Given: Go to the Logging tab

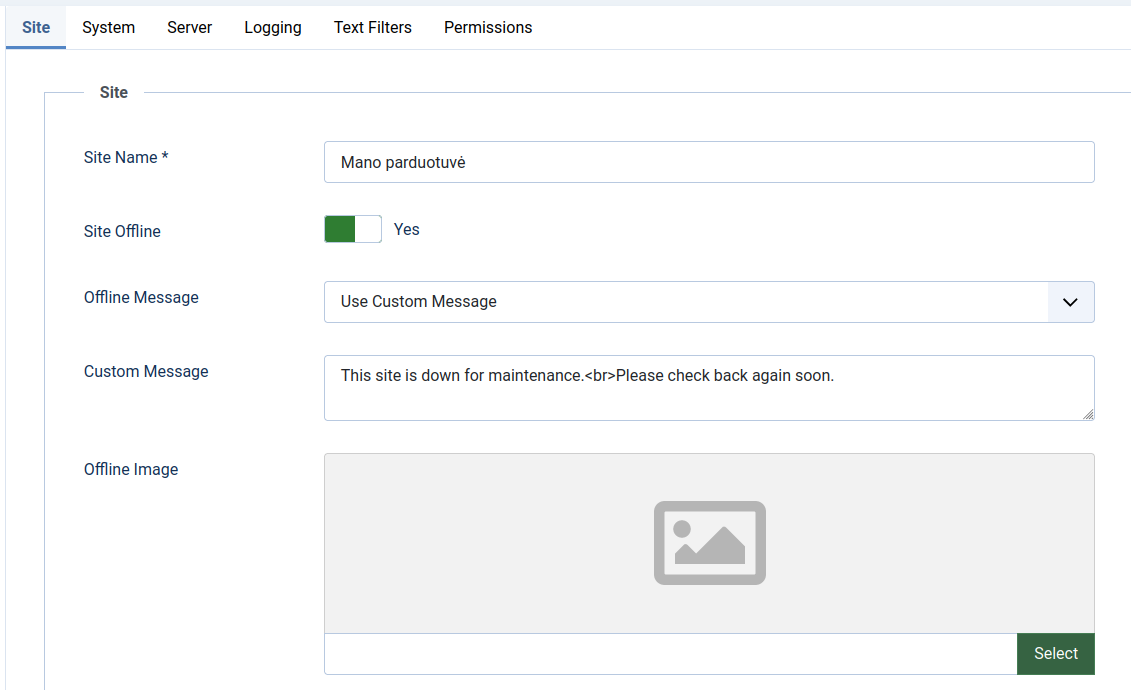Looking at the screenshot, I should pyautogui.click(x=272, y=28).
